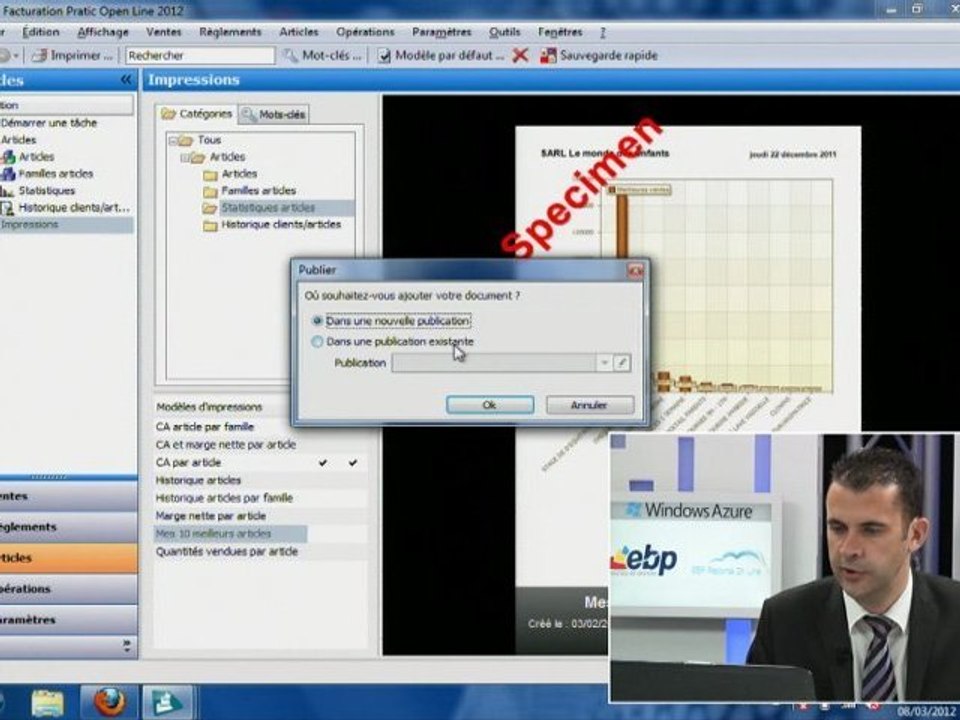Open the Fenêtres menu
The width and height of the screenshot is (960, 720).
(x=560, y=32)
